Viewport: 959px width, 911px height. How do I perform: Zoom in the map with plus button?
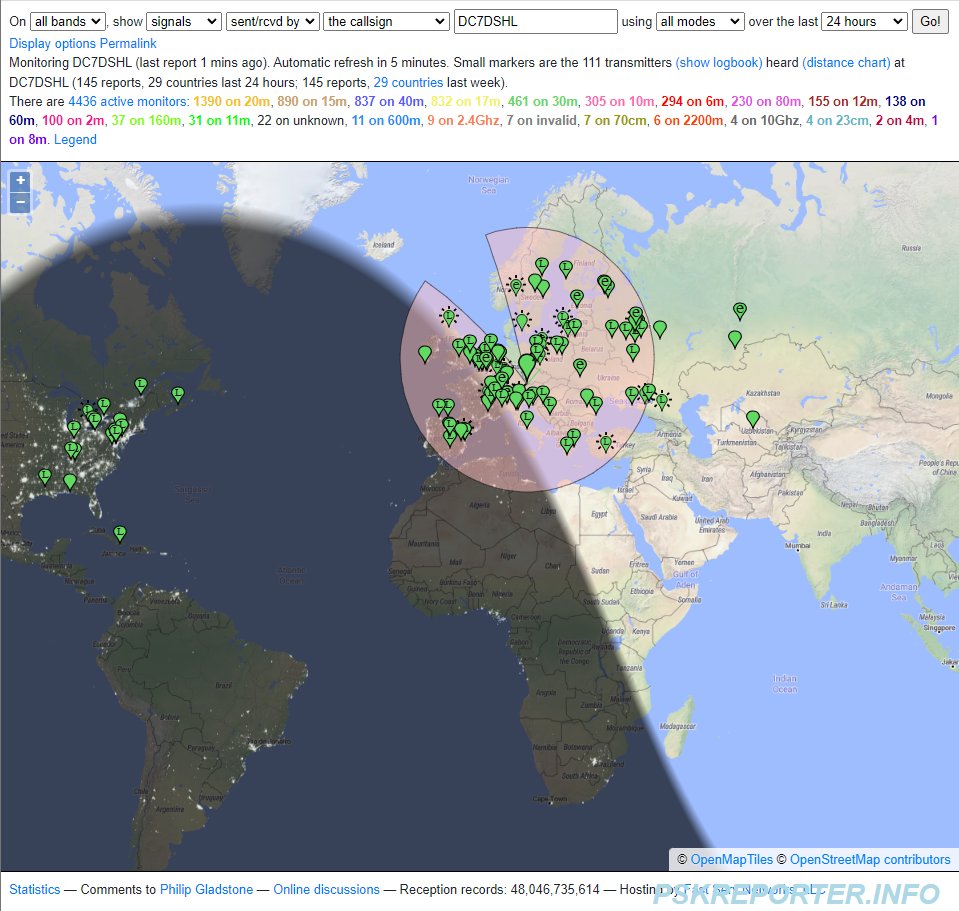click(20, 180)
